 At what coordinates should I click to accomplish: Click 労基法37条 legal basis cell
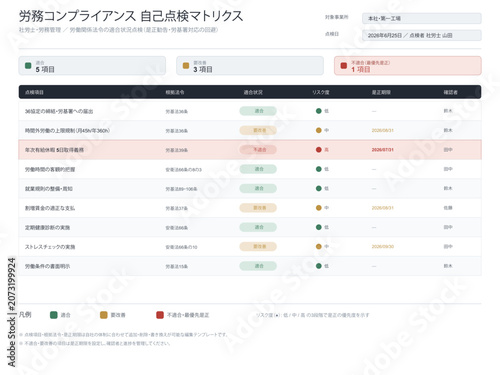177,208
